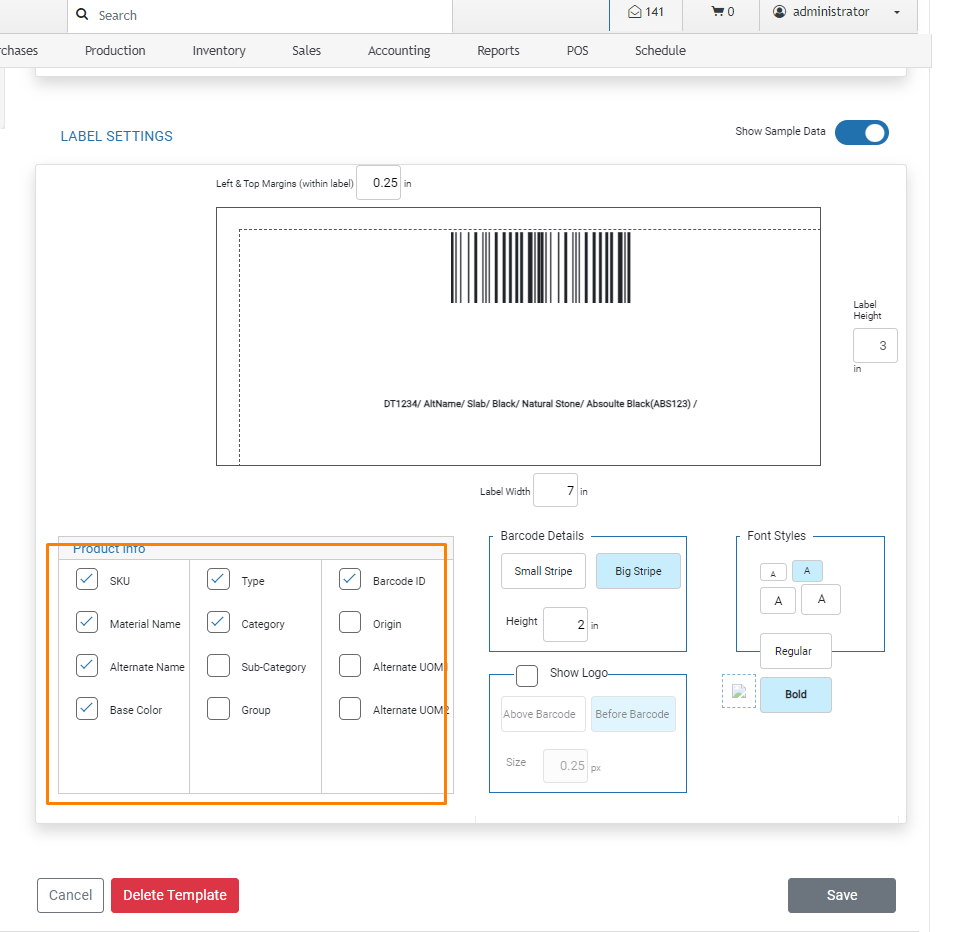Check the Alternate UOM1 checkbox
Image resolution: width=964 pixels, height=932 pixels.
pos(350,665)
